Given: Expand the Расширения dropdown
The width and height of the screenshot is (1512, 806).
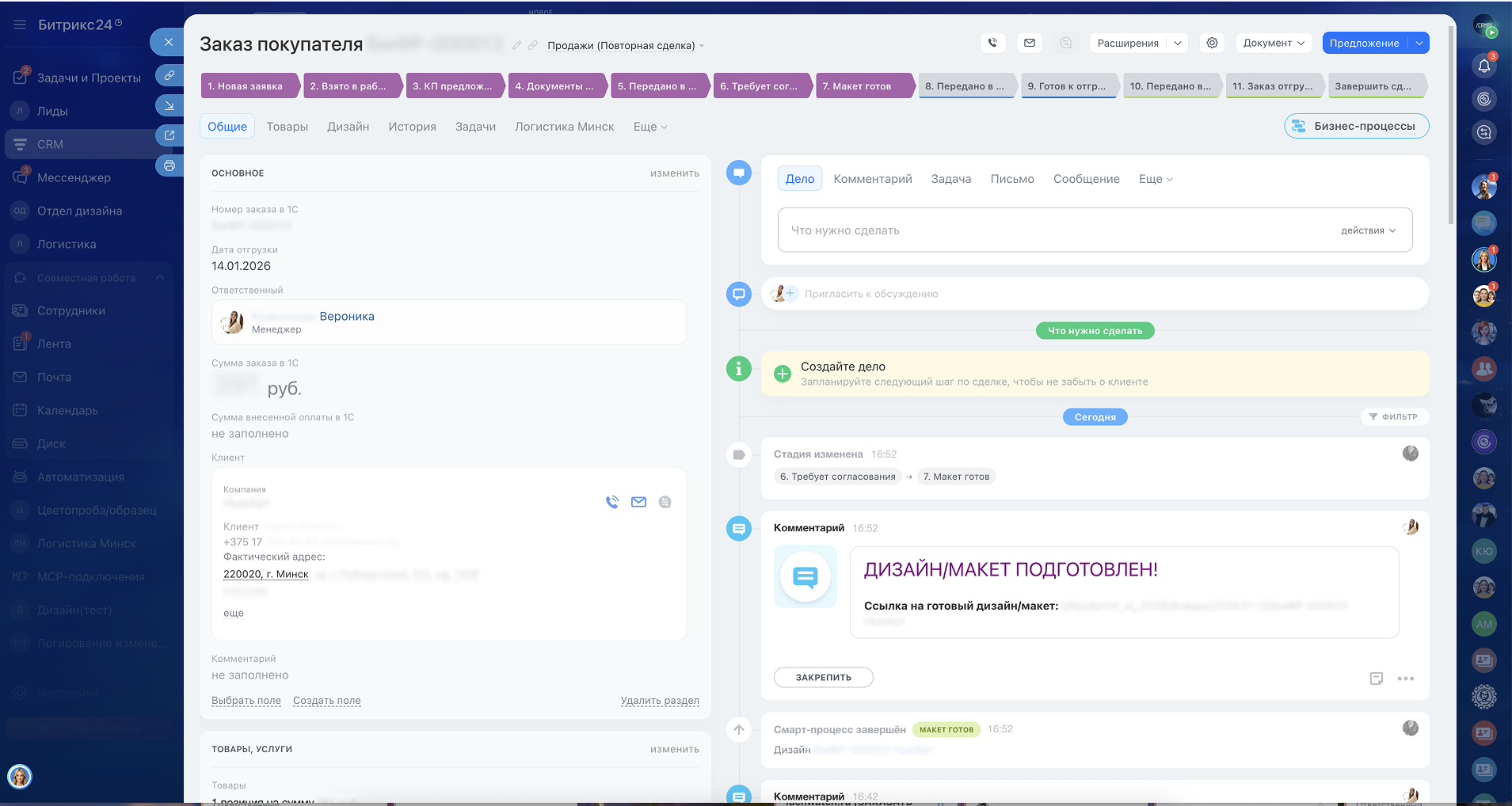Looking at the screenshot, I should pyautogui.click(x=1178, y=43).
